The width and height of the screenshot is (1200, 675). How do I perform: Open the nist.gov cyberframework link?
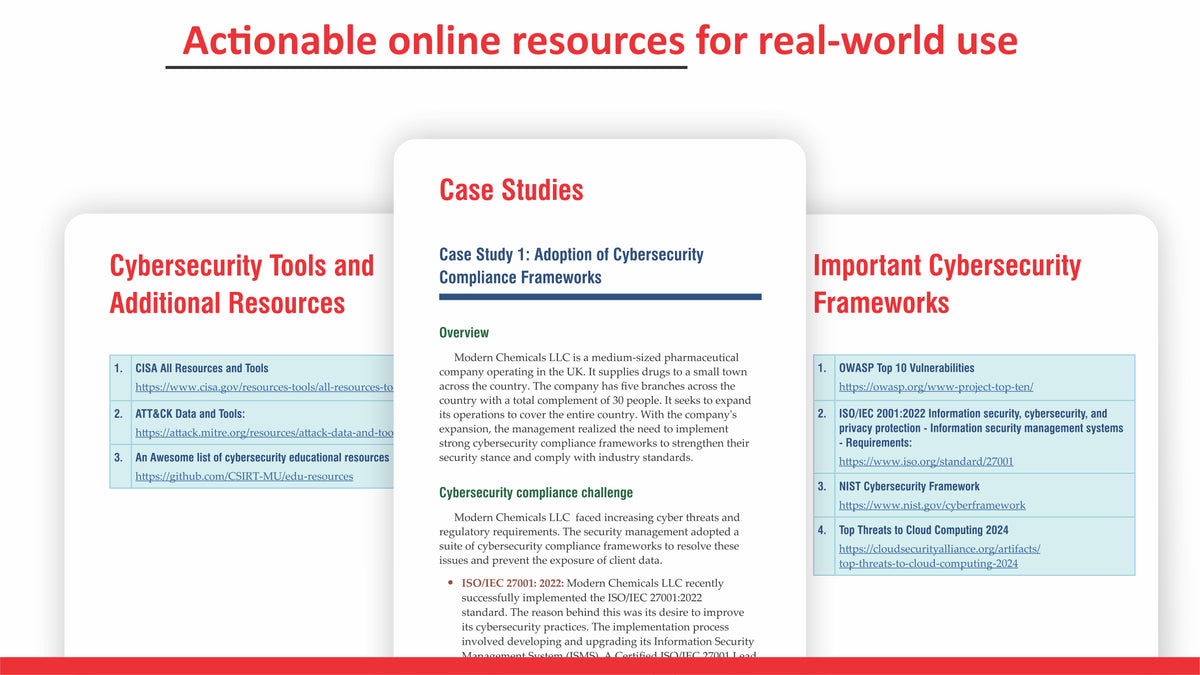click(931, 505)
